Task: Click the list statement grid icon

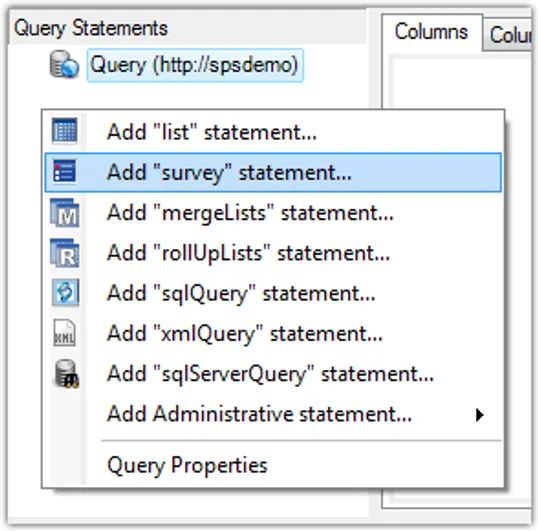Action: [x=65, y=131]
